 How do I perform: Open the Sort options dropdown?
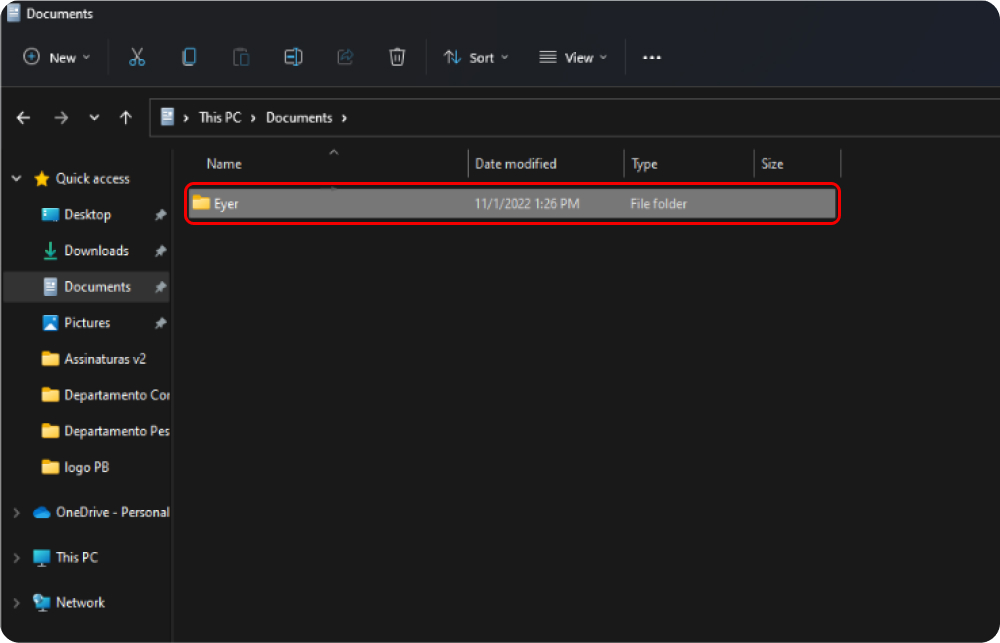click(x=476, y=57)
